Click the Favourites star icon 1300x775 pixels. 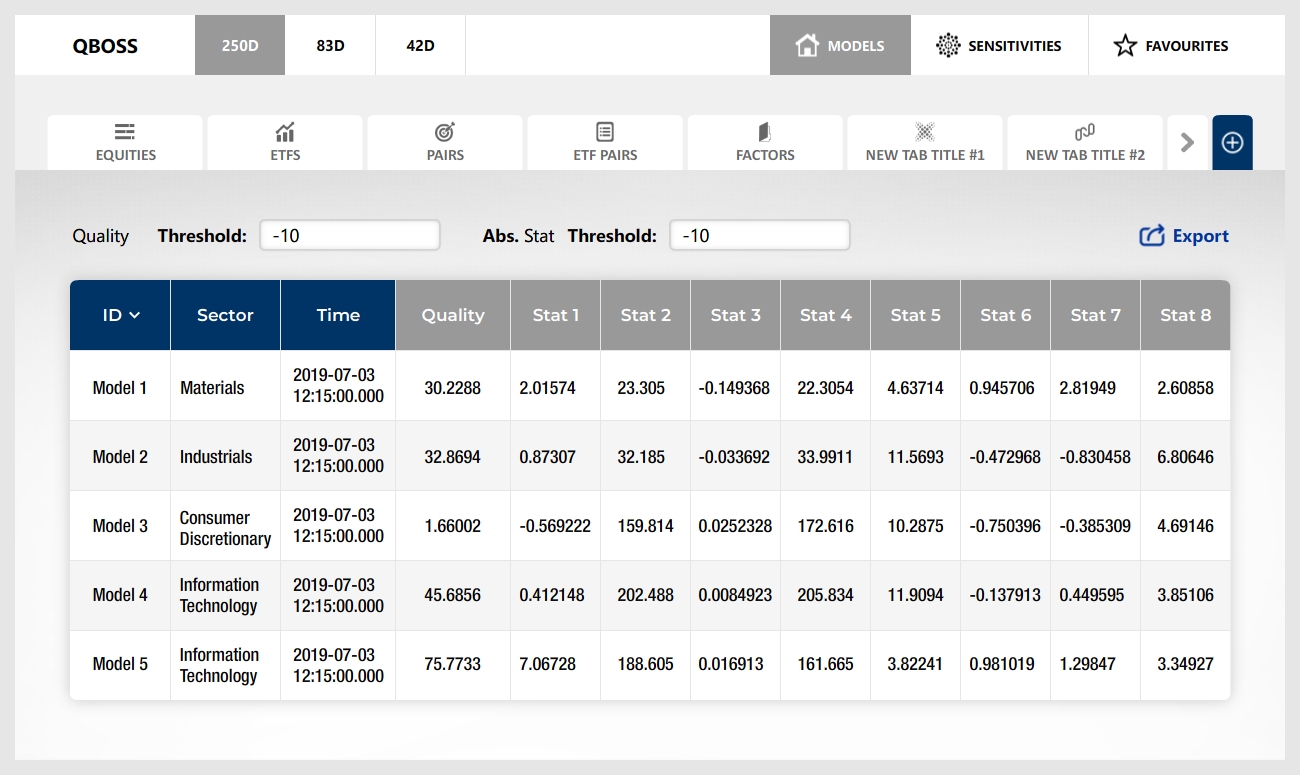pos(1125,45)
